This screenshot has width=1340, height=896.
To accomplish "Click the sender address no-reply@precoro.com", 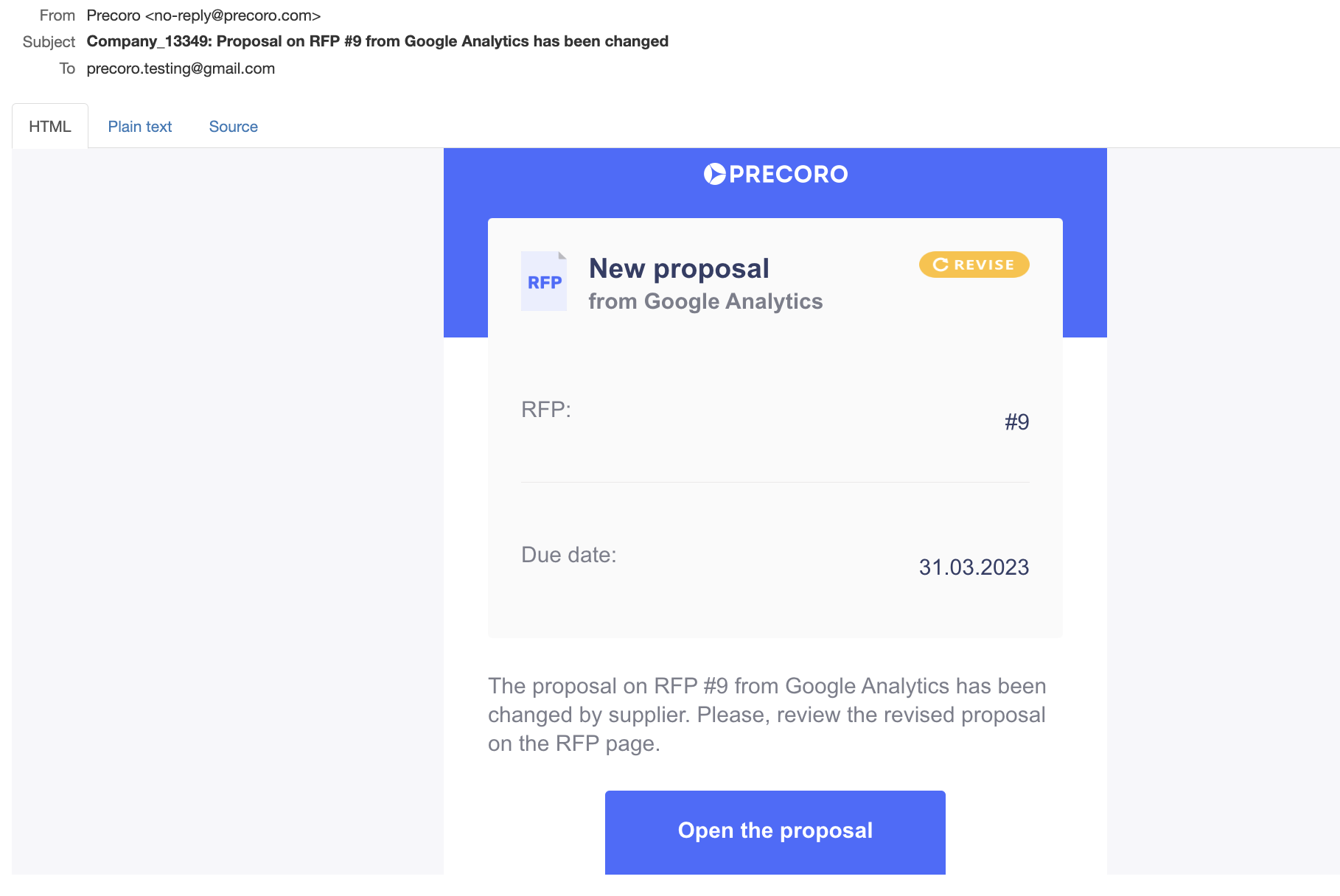I will point(233,15).
